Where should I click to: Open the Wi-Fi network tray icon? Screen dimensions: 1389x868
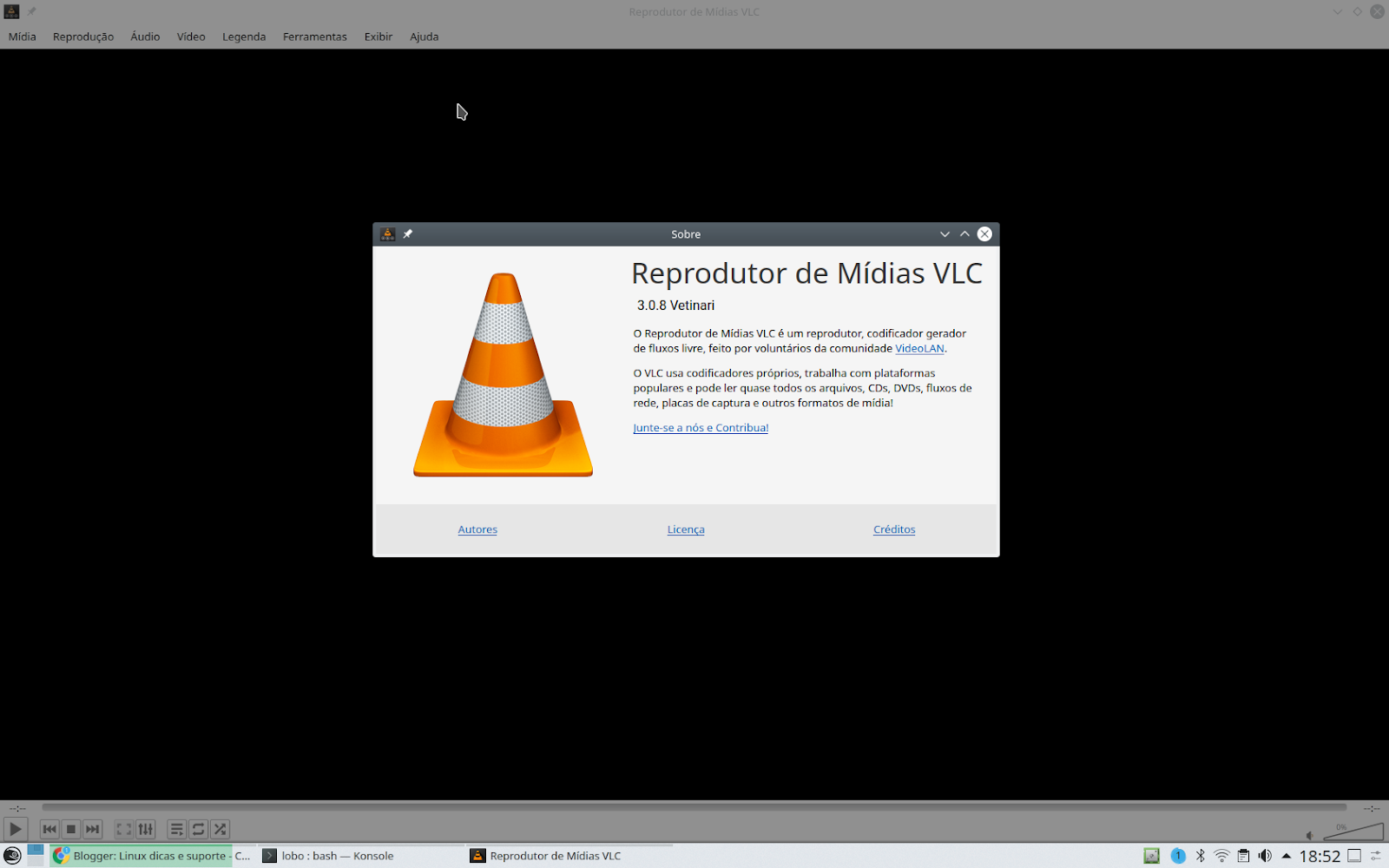1221,856
